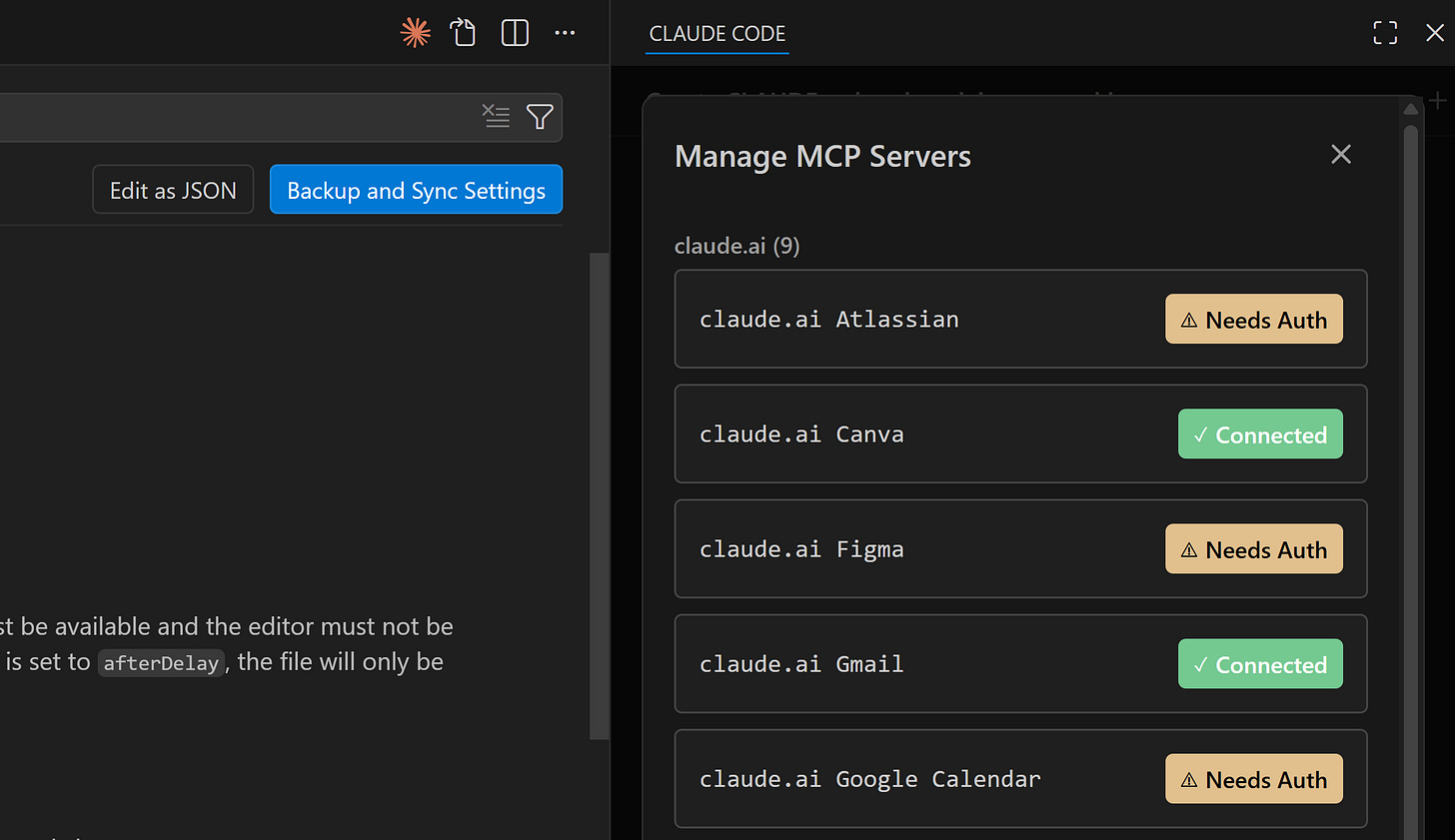The image size is (1455, 840).
Task: Expand Claude Code panel with the fullscreen icon
Action: pyautogui.click(x=1385, y=32)
